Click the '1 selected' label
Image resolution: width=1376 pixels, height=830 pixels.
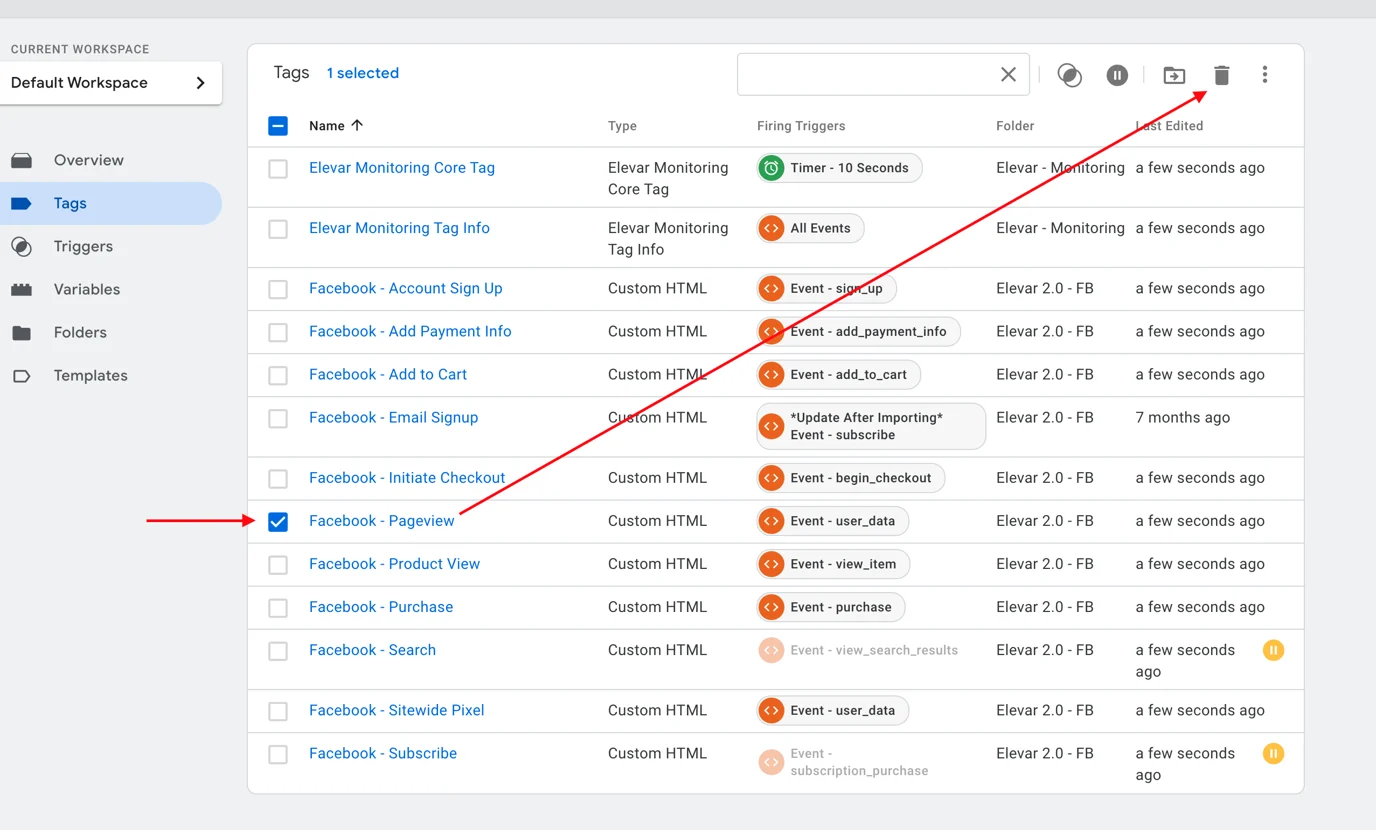click(362, 73)
